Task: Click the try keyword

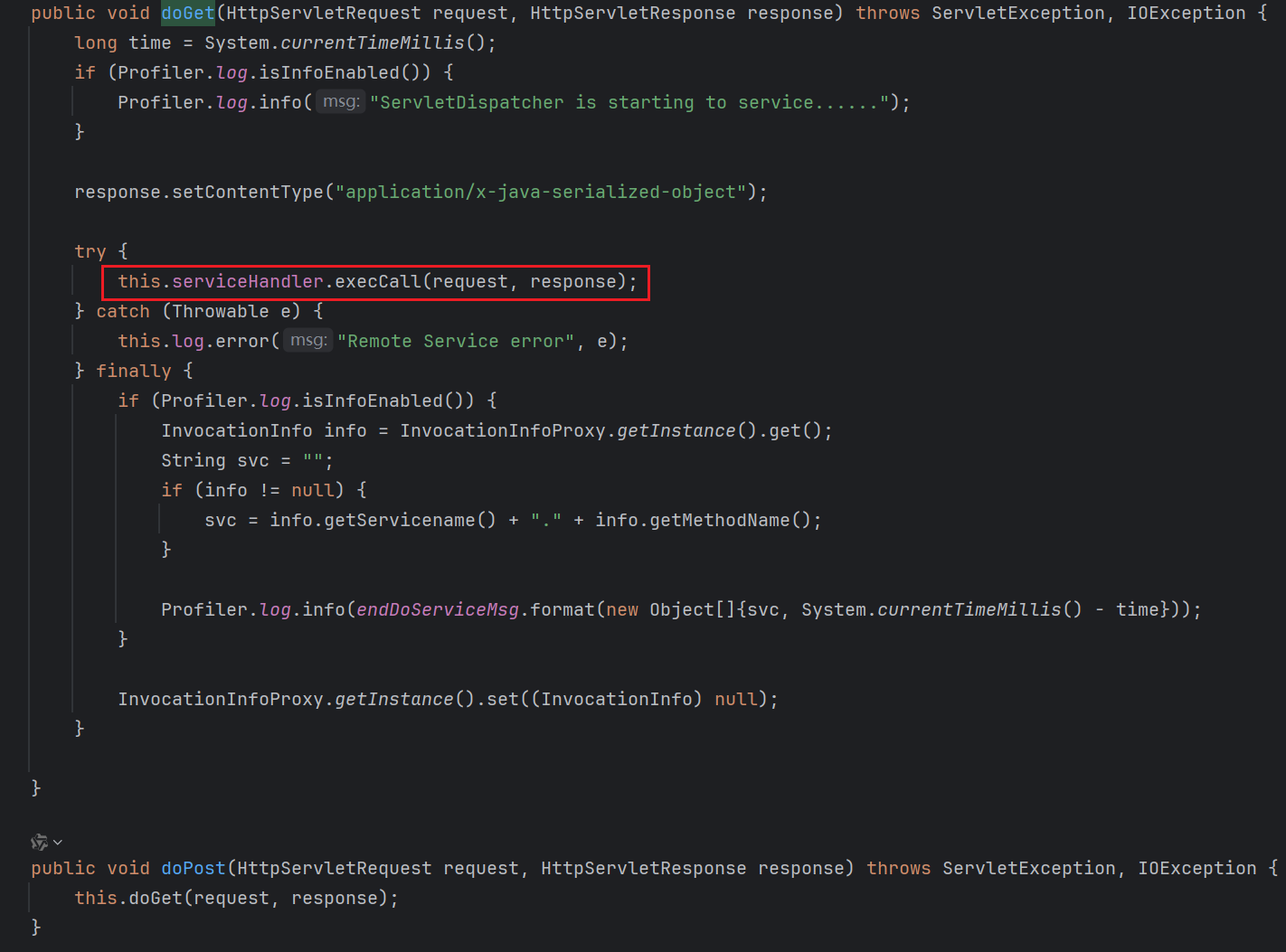Action: click(x=90, y=251)
